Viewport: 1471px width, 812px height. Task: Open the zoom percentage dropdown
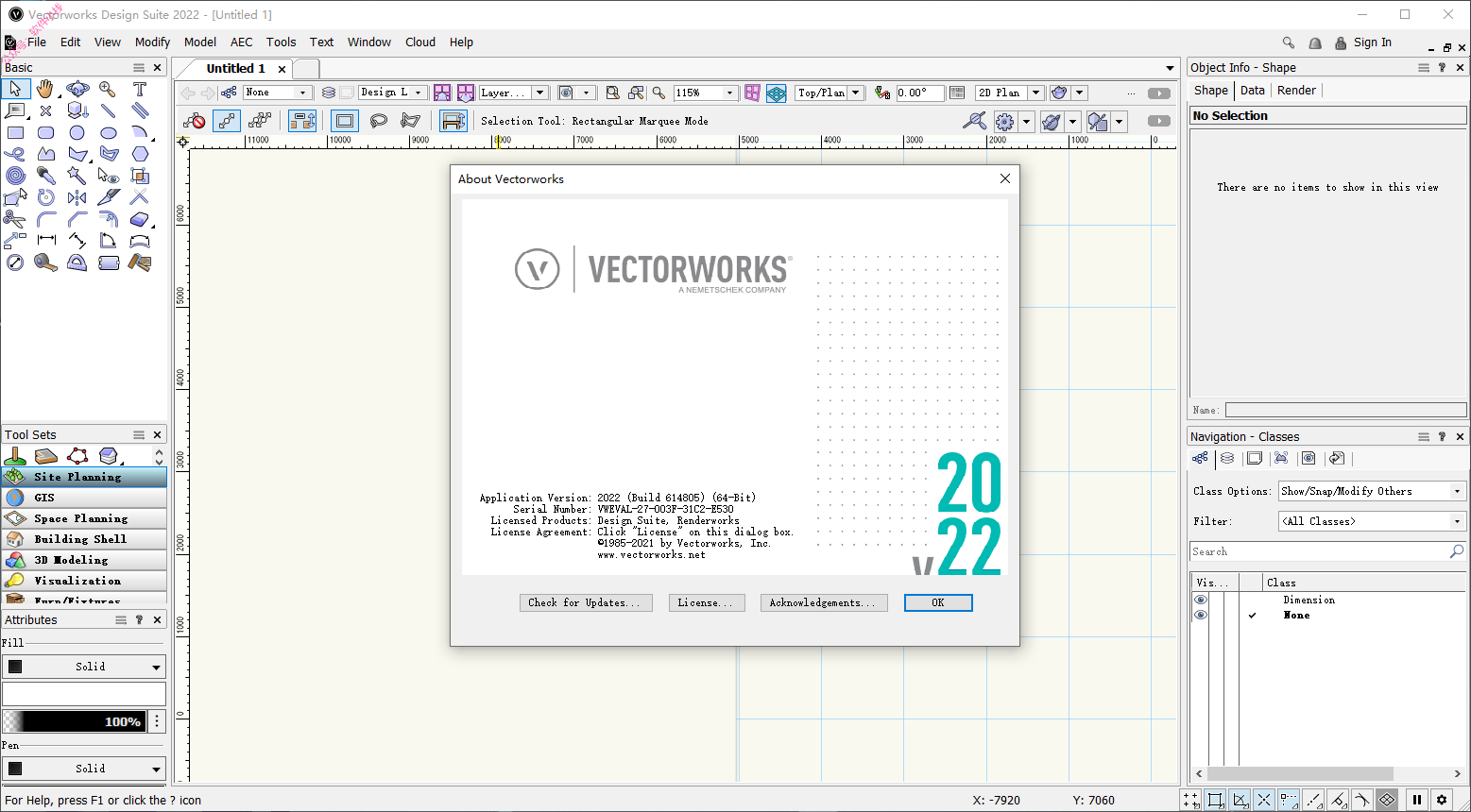705,93
